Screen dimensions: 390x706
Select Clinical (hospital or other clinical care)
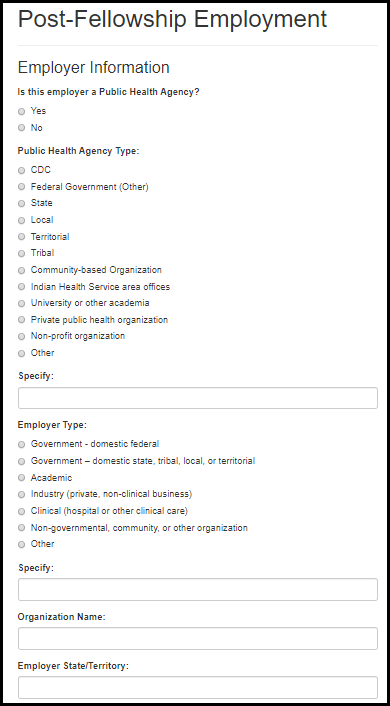coord(21,511)
